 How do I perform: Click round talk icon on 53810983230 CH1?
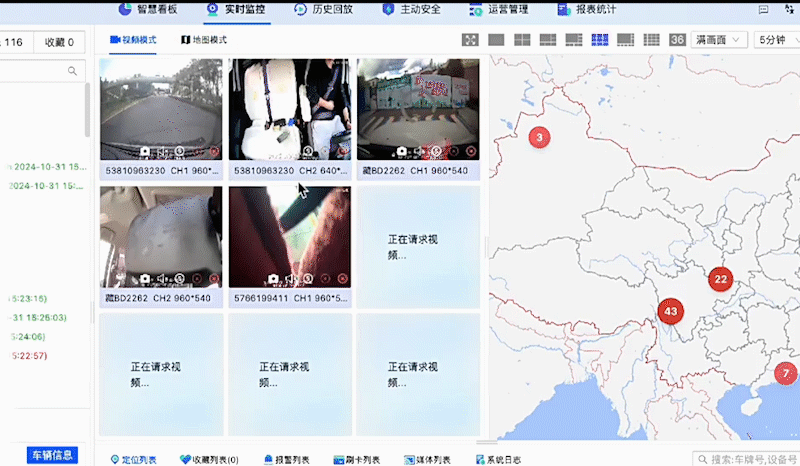[180, 152]
